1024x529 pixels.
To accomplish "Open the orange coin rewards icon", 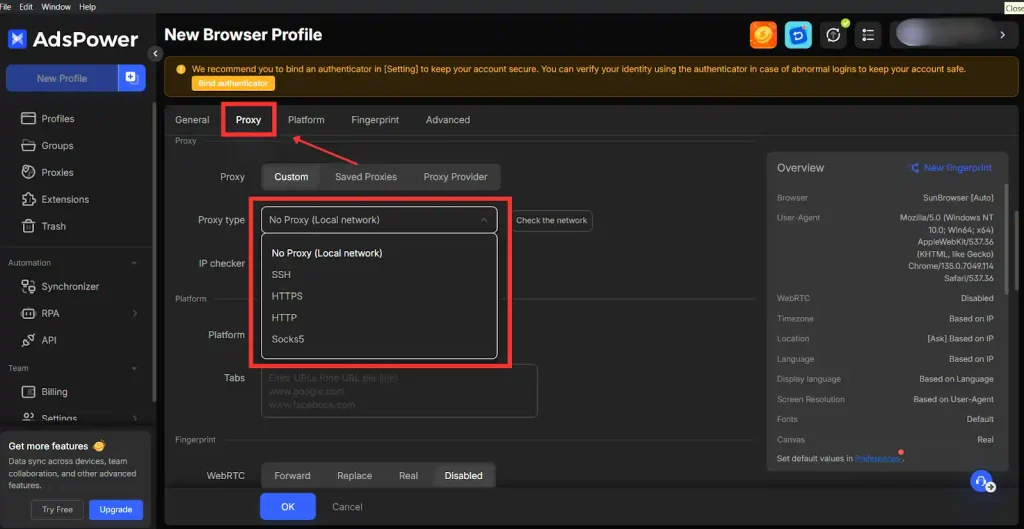I will [x=763, y=35].
